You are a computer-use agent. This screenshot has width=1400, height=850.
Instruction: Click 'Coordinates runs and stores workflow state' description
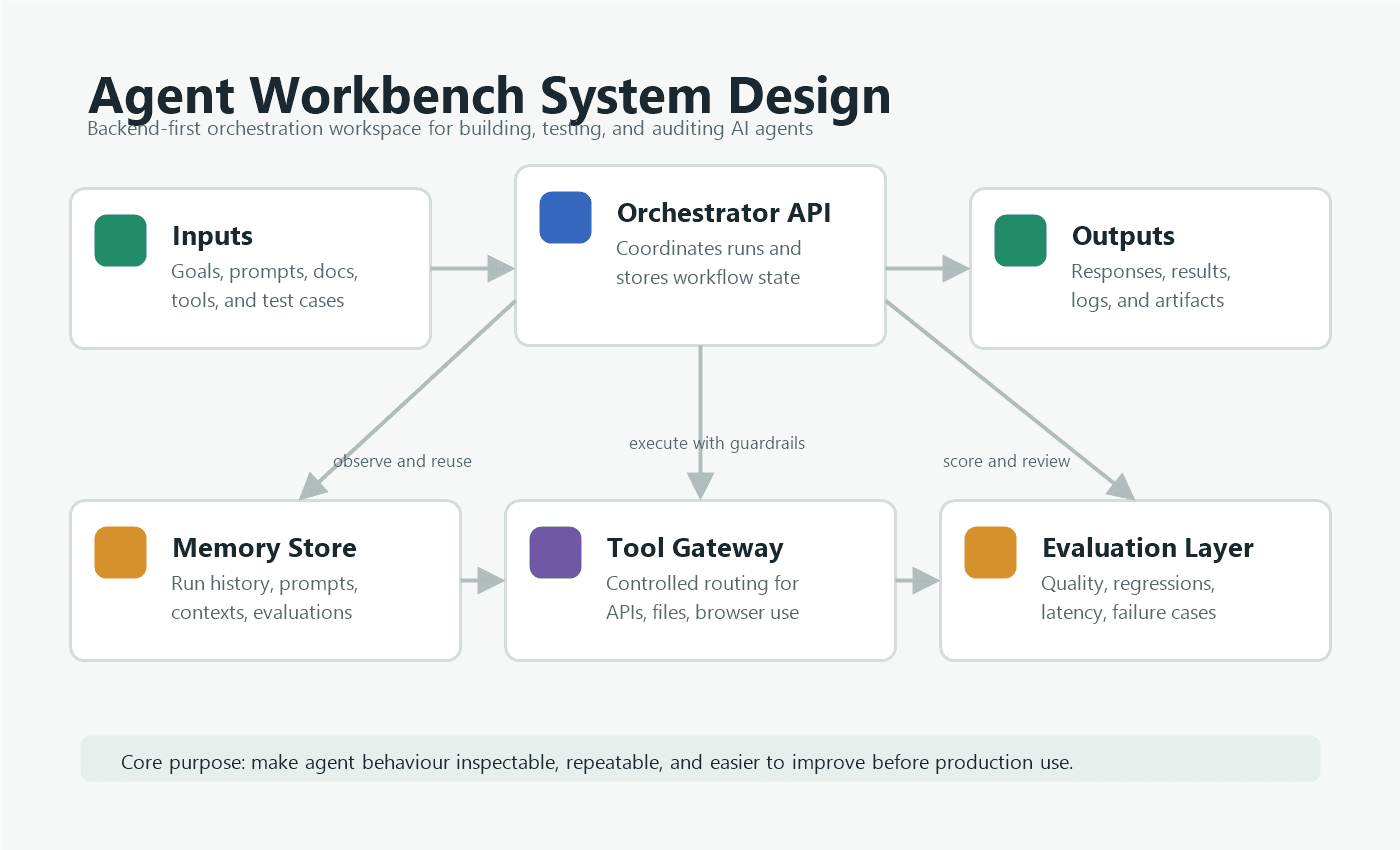click(x=708, y=263)
